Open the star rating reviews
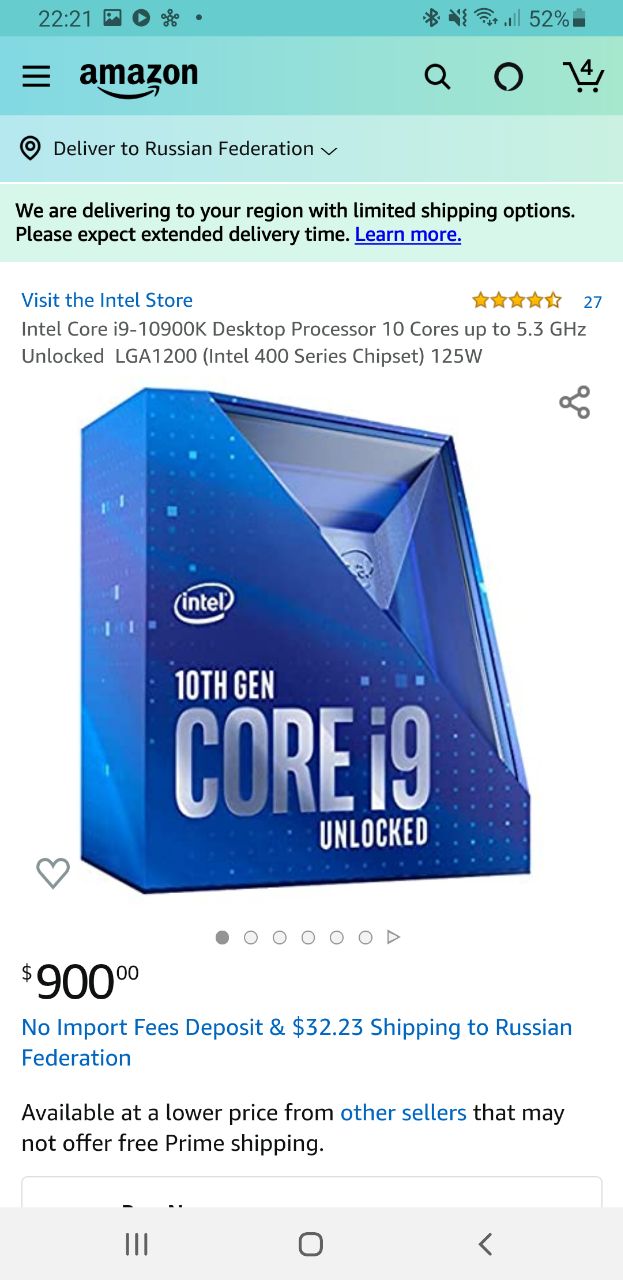Viewport: 623px width, 1280px height. coord(517,300)
